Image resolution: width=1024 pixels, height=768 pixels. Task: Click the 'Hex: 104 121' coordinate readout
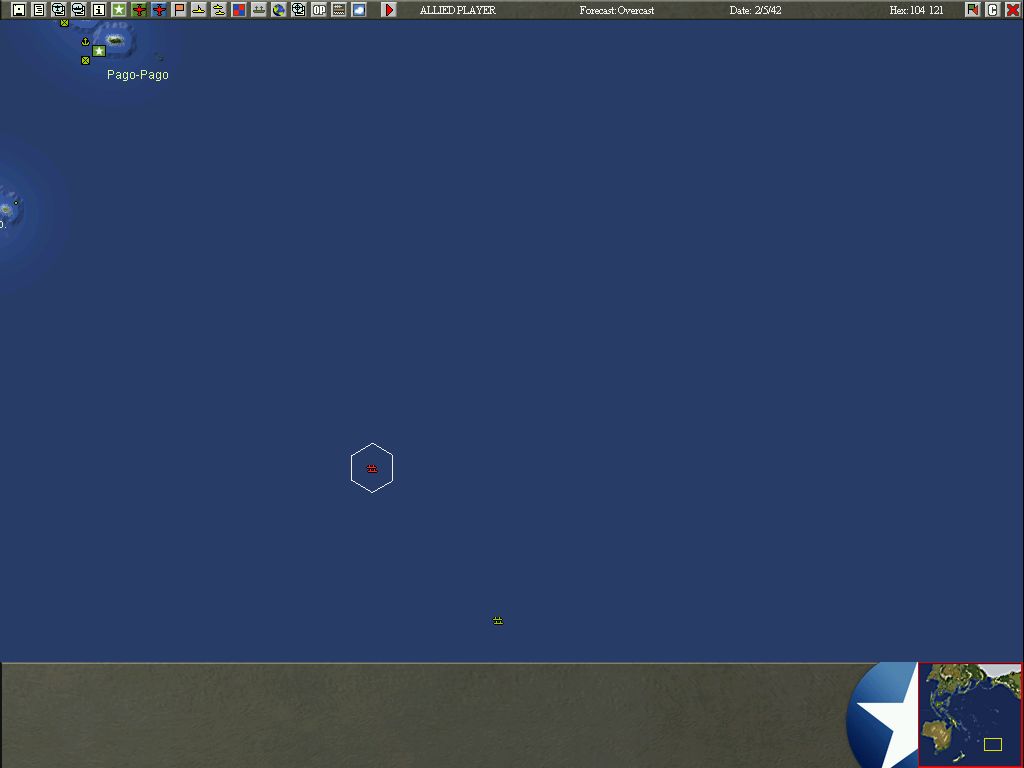(916, 10)
